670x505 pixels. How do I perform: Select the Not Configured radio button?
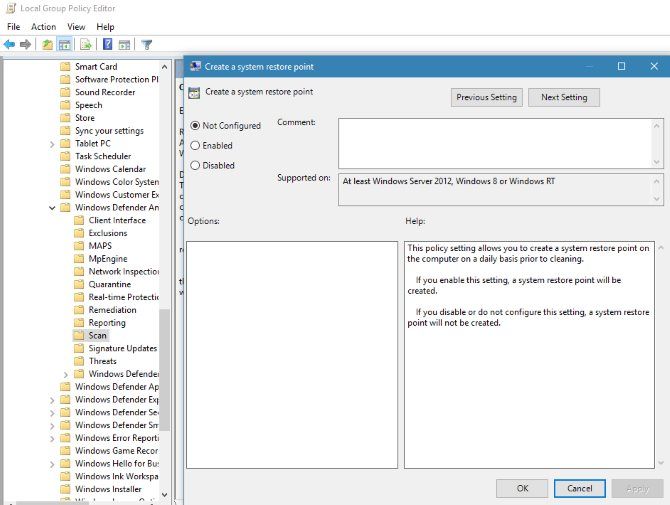[x=195, y=126]
